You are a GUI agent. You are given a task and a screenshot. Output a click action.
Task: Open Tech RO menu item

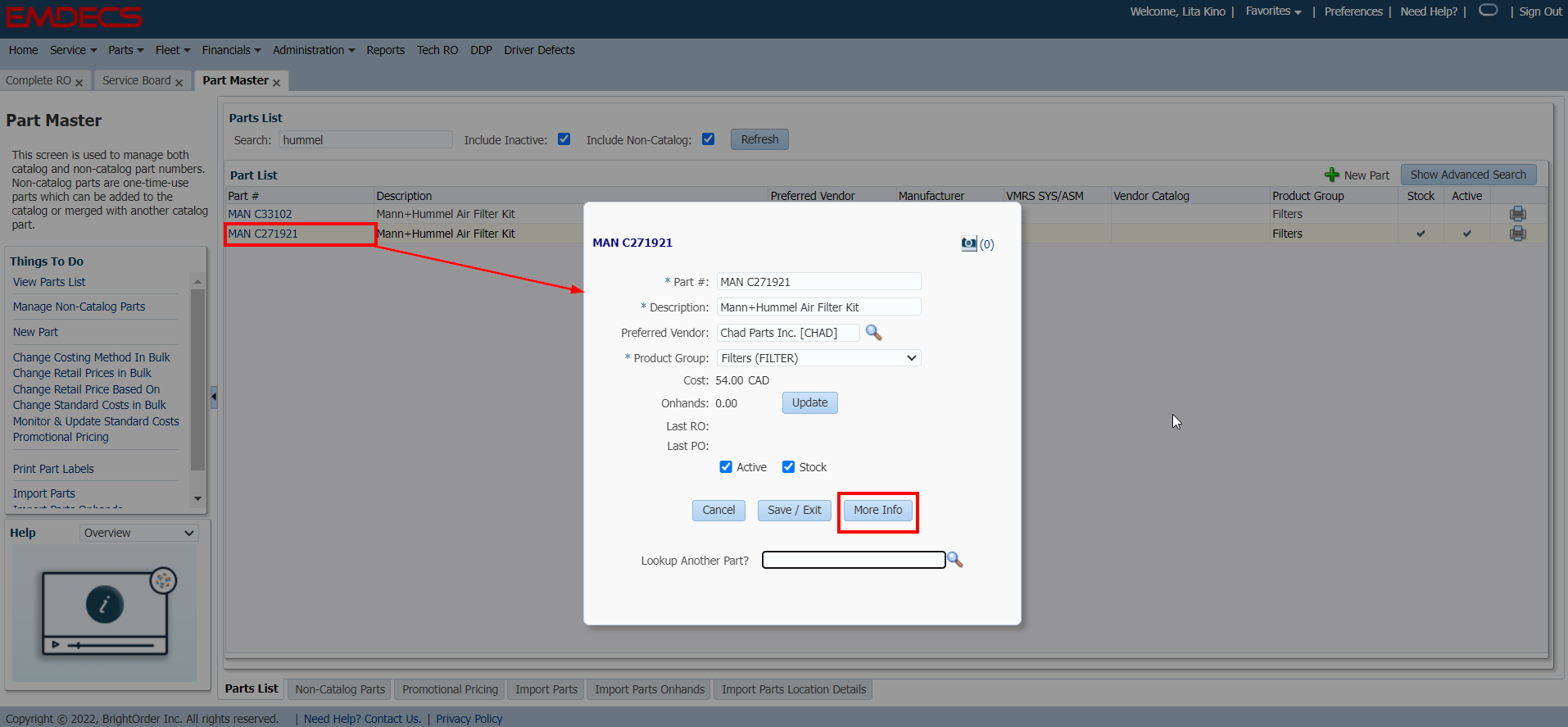[x=437, y=50]
